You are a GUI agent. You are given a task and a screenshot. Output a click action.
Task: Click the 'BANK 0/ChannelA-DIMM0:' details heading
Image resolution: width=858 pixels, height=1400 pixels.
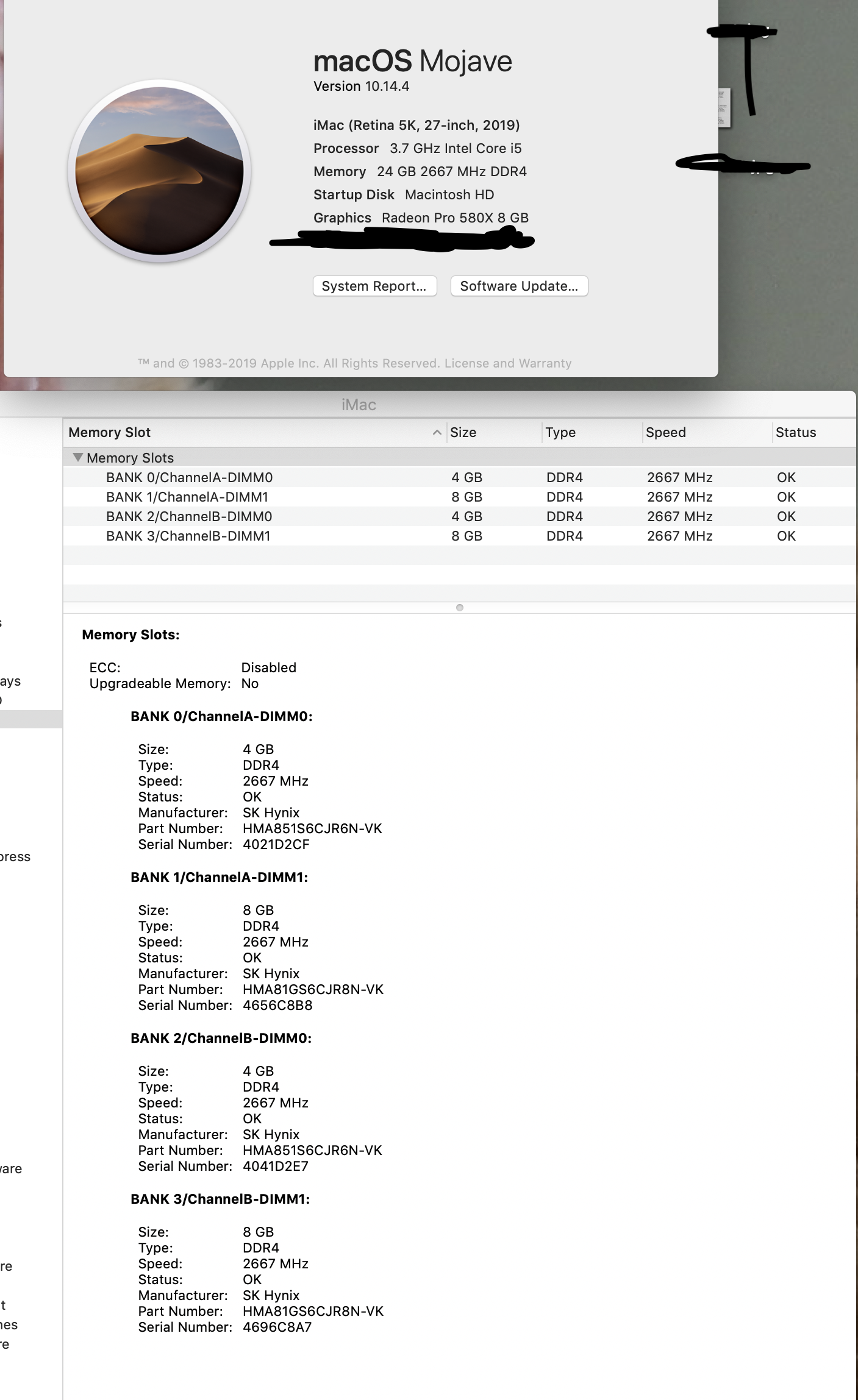tap(221, 716)
